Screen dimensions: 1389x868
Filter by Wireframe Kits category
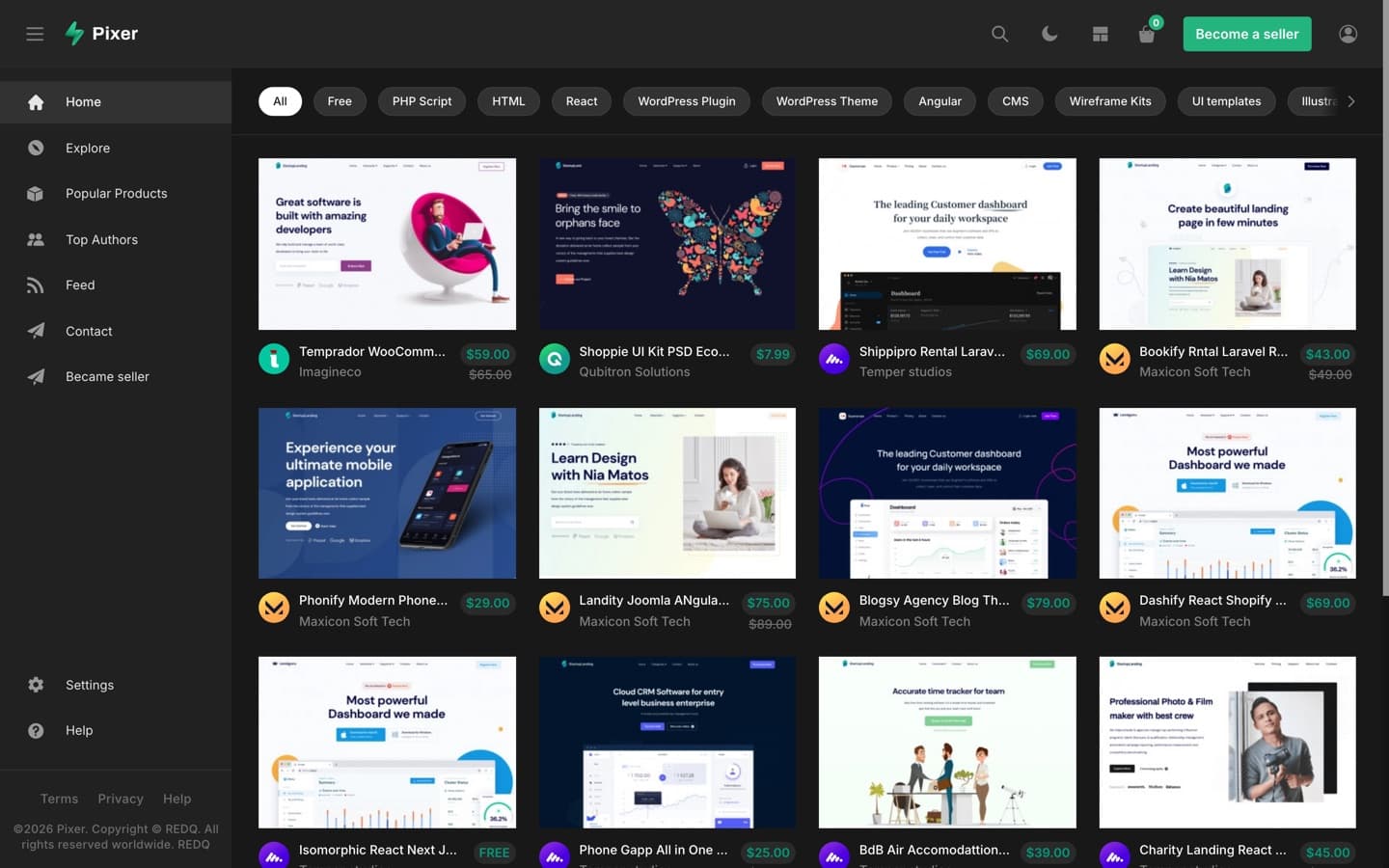(1110, 101)
